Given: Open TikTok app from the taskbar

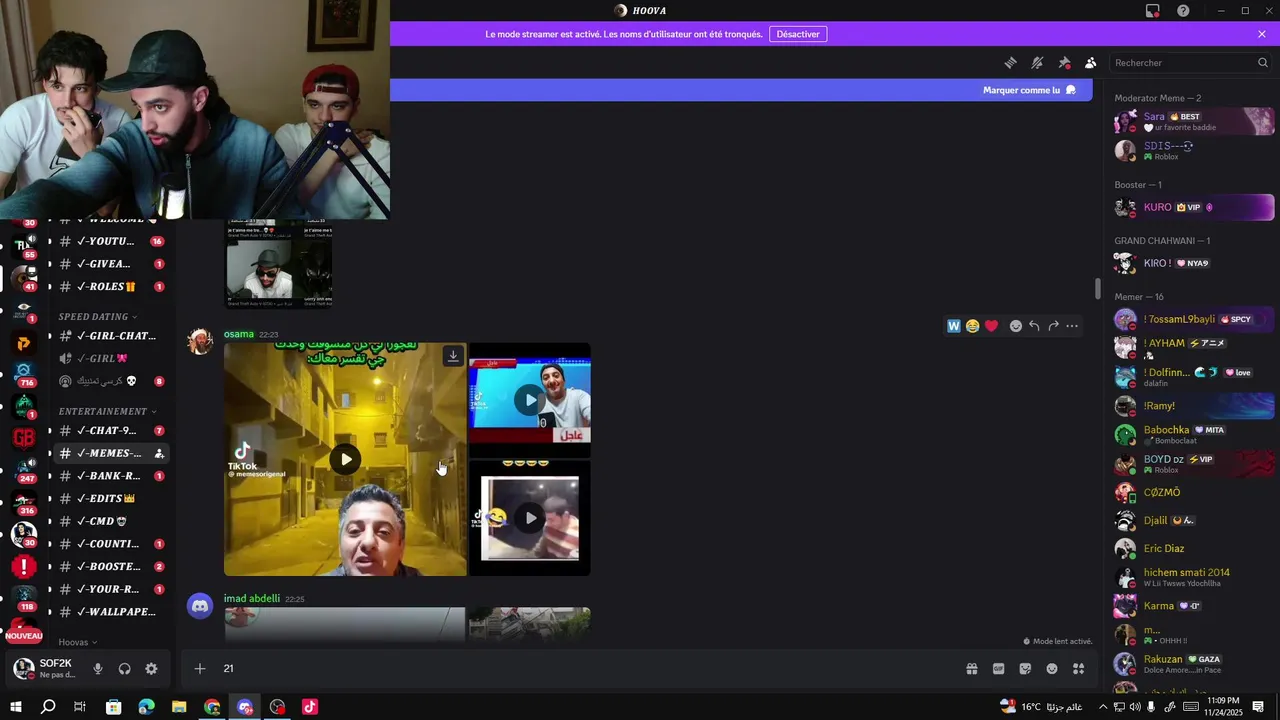Looking at the screenshot, I should click(x=310, y=707).
